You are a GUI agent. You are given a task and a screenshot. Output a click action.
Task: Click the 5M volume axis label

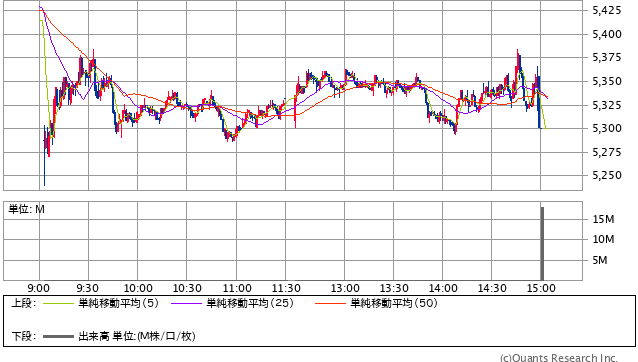(x=600, y=260)
